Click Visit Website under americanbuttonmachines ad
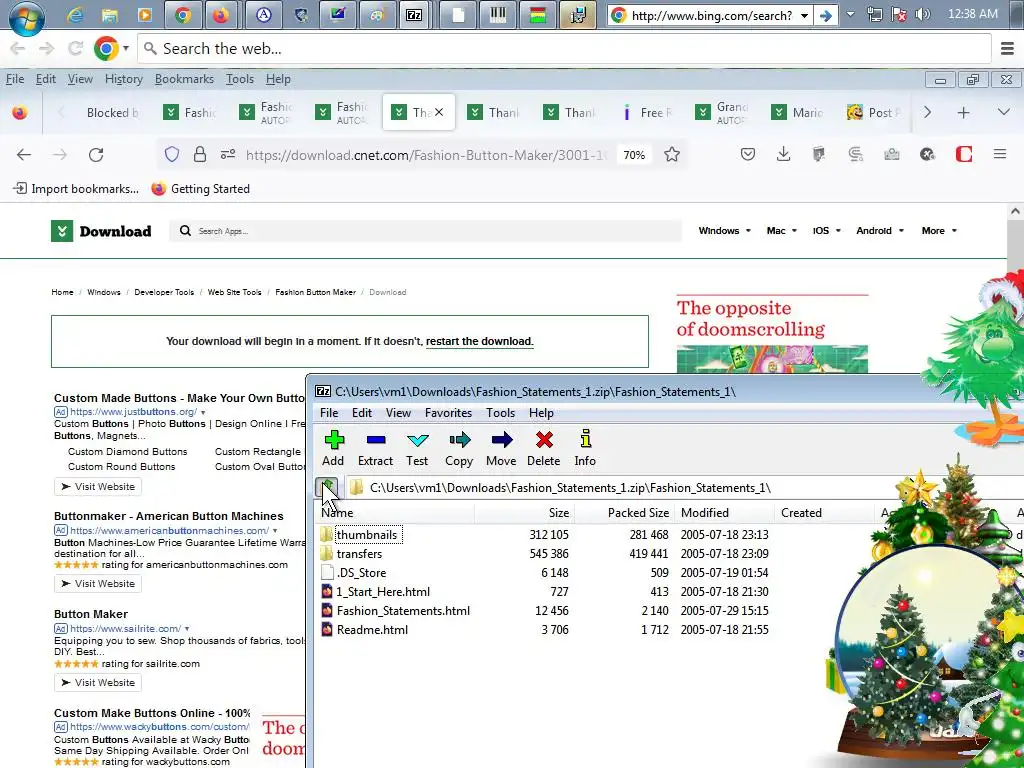Viewport: 1024px width, 768px height. coord(98,584)
